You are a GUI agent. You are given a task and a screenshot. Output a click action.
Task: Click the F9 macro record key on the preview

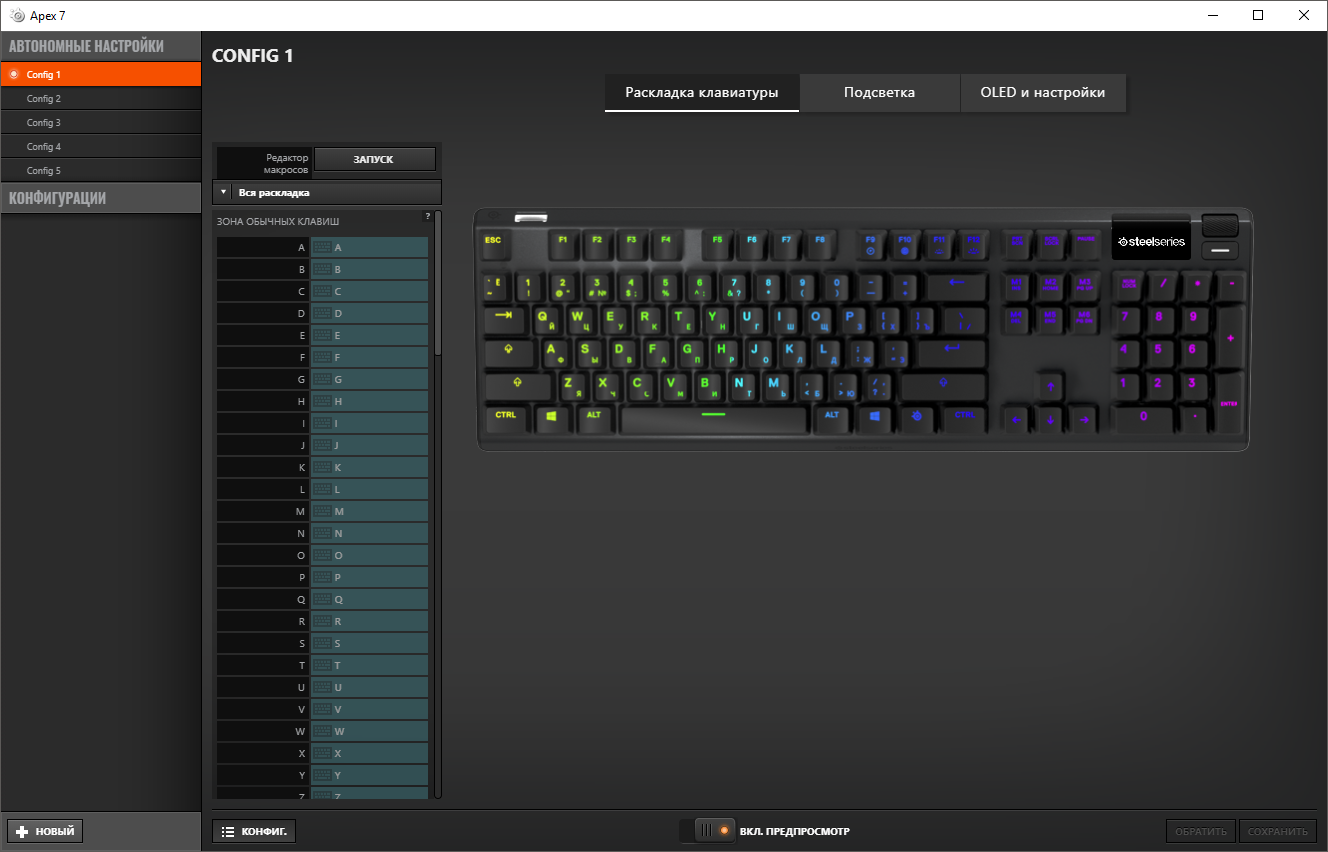tap(869, 243)
